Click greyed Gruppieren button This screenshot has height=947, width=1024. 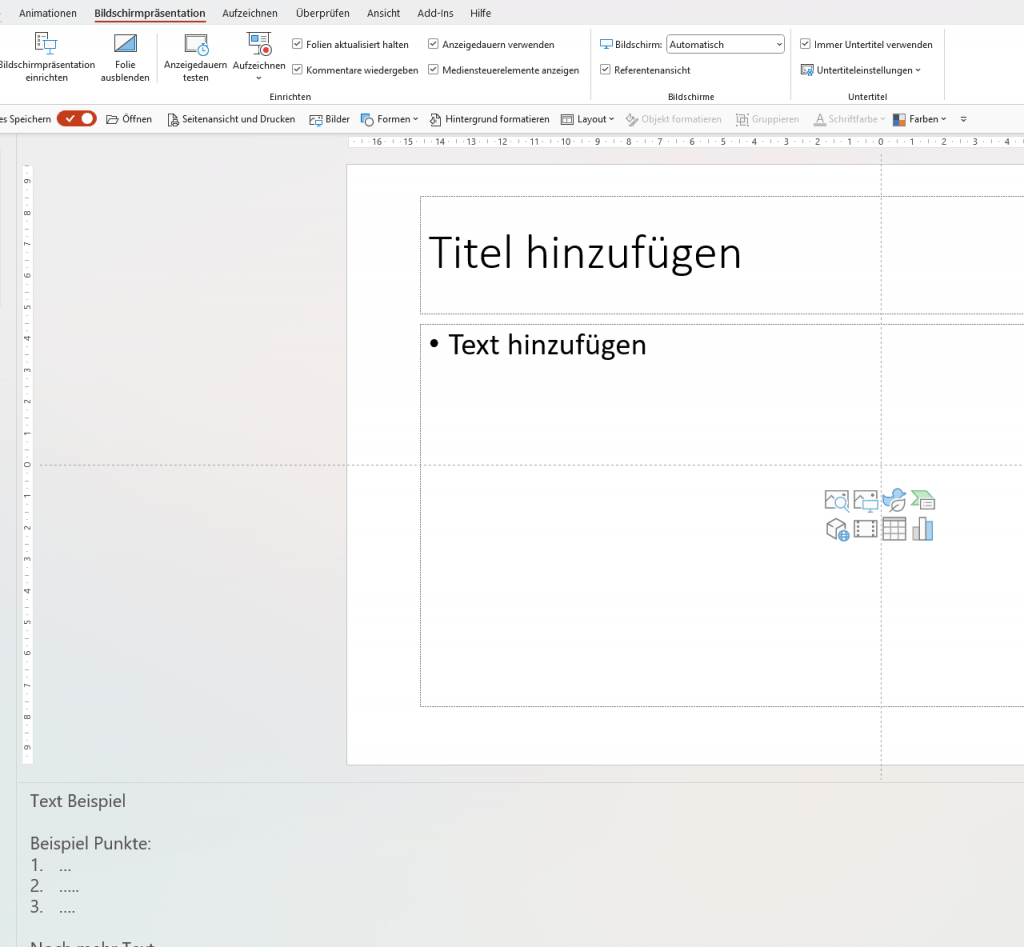tap(767, 119)
